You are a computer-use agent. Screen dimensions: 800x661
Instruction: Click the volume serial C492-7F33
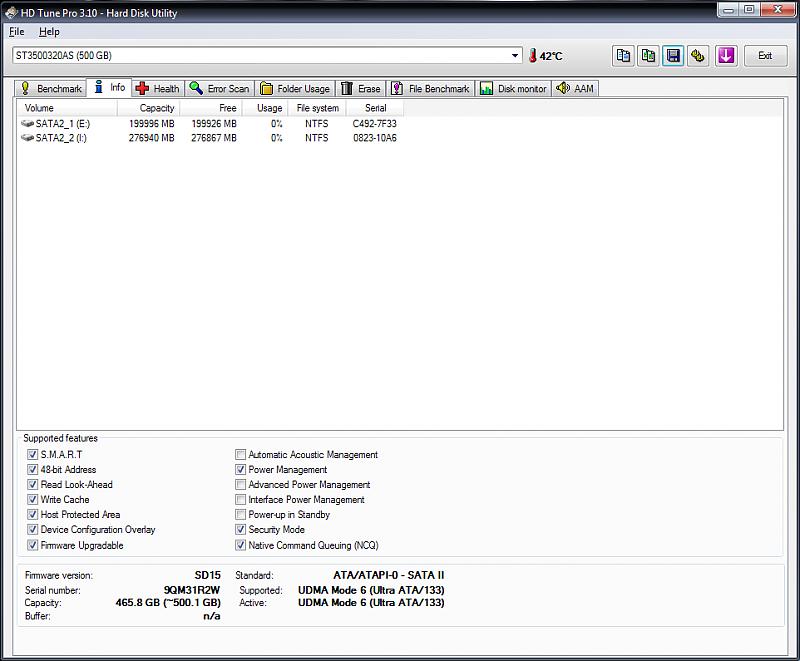374,123
